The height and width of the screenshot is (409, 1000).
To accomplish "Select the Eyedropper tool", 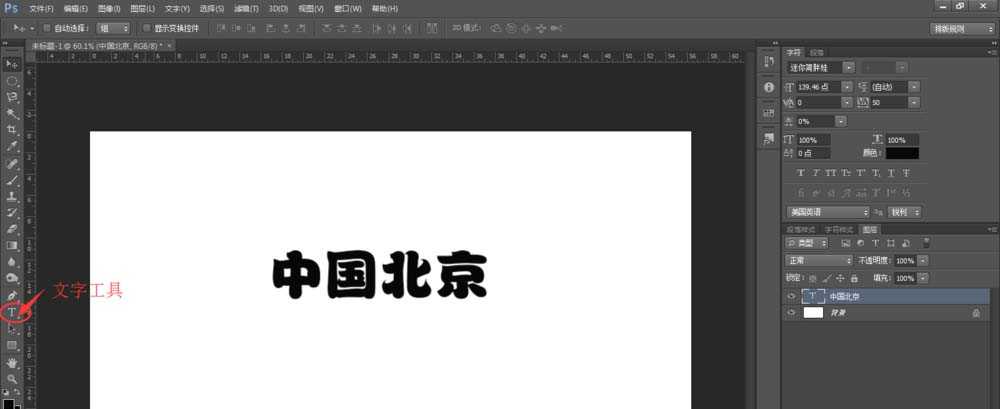I will tap(12, 146).
